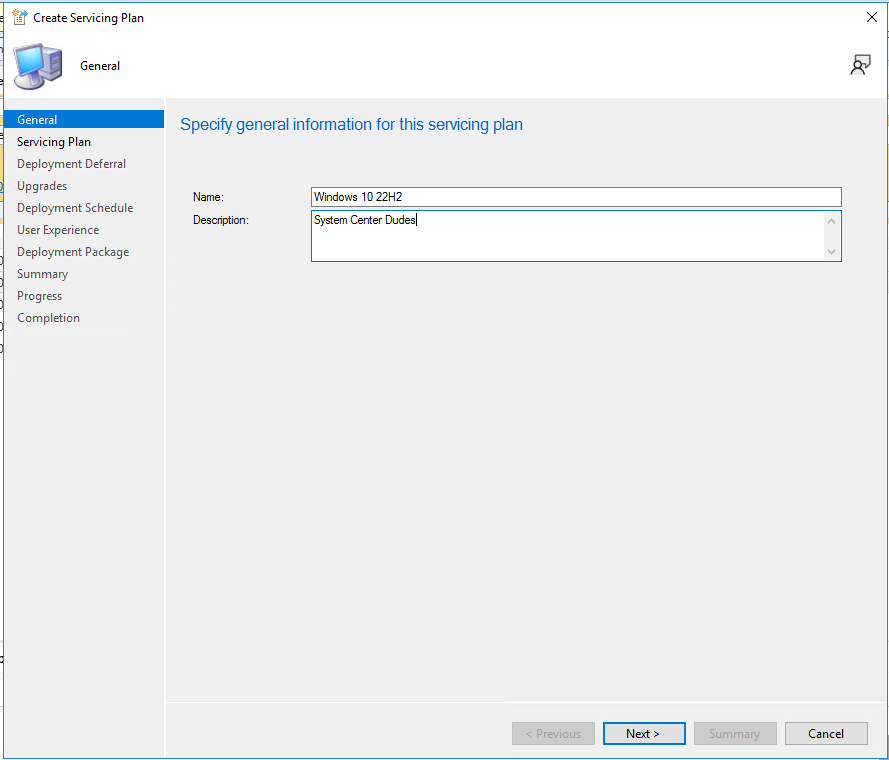Image resolution: width=889 pixels, height=760 pixels.
Task: Click the large General computer icon
Action: click(38, 65)
